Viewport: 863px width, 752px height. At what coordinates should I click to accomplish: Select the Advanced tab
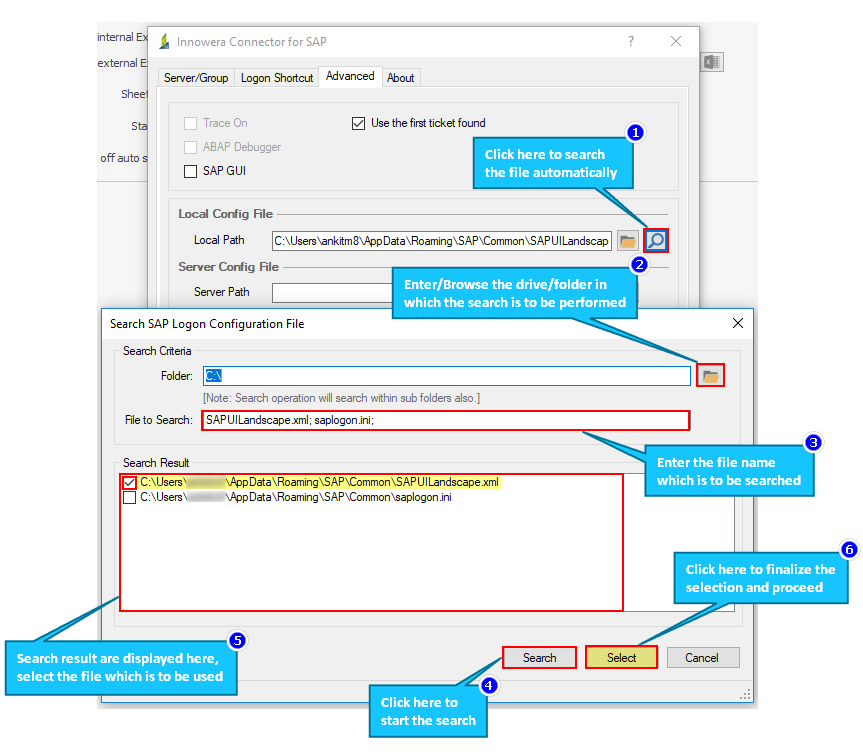(350, 76)
